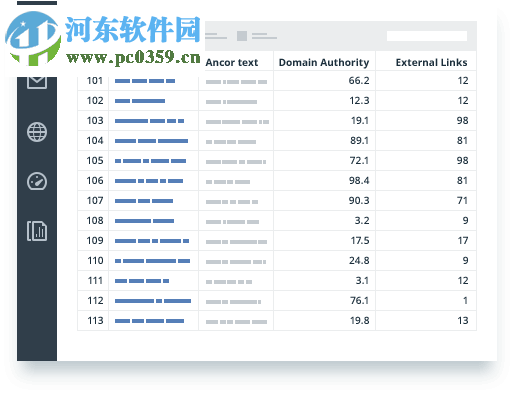This screenshot has height=394, width=514.
Task: Click the search input field in top bar
Action: 427,36
